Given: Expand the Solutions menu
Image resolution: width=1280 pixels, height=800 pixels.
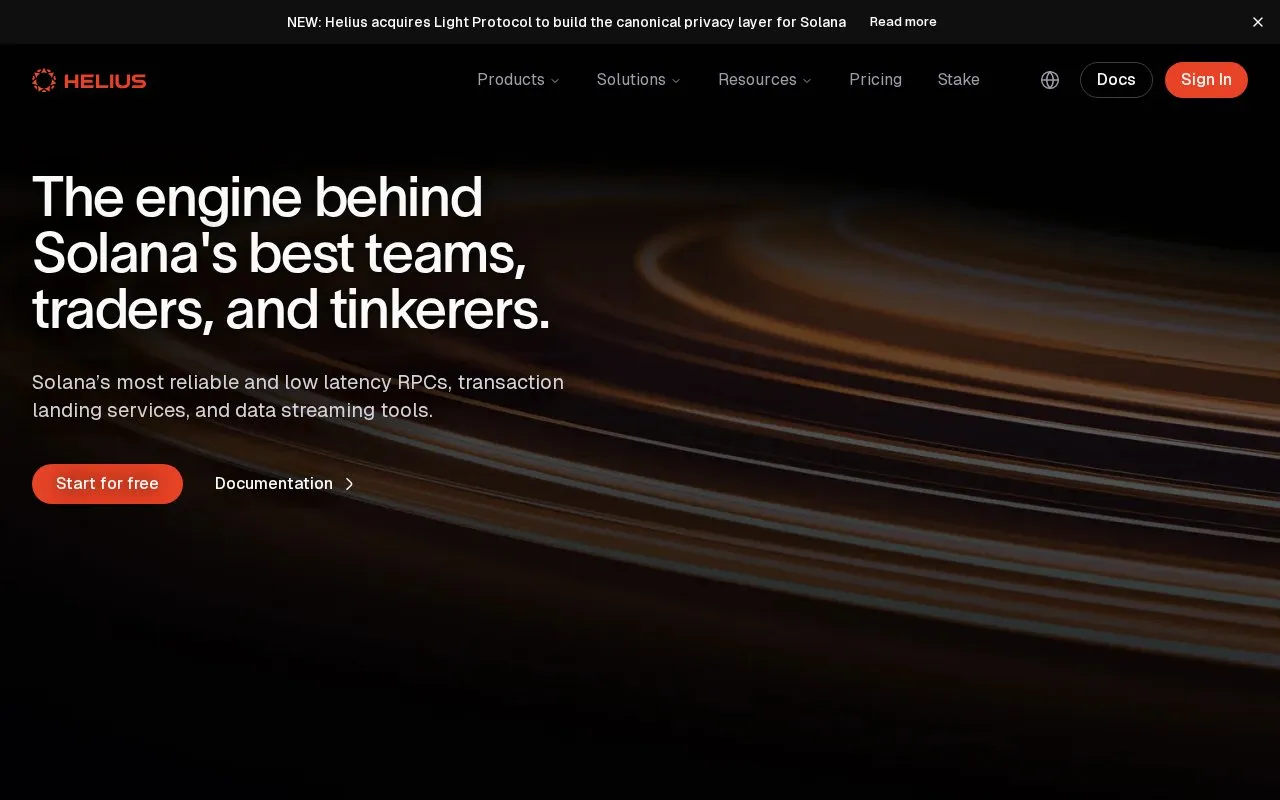Looking at the screenshot, I should pyautogui.click(x=638, y=80).
